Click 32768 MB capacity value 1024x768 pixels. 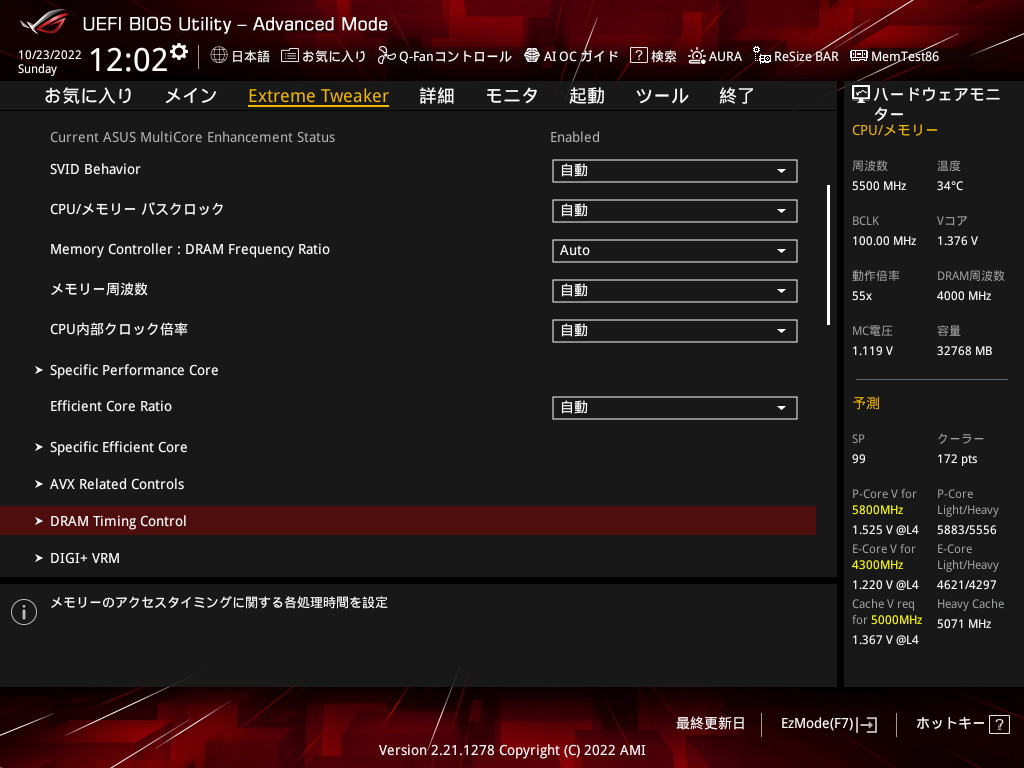tap(965, 351)
